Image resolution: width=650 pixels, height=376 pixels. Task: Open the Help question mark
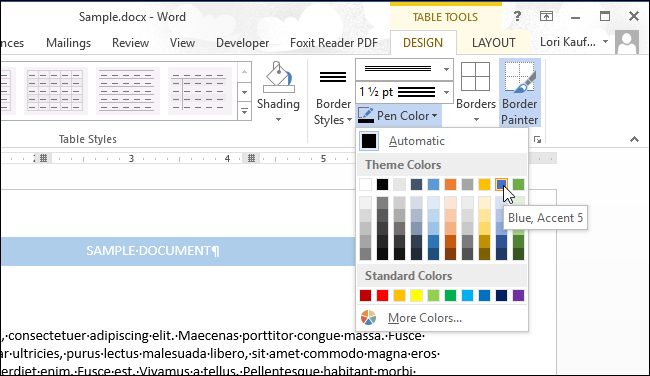(x=517, y=17)
